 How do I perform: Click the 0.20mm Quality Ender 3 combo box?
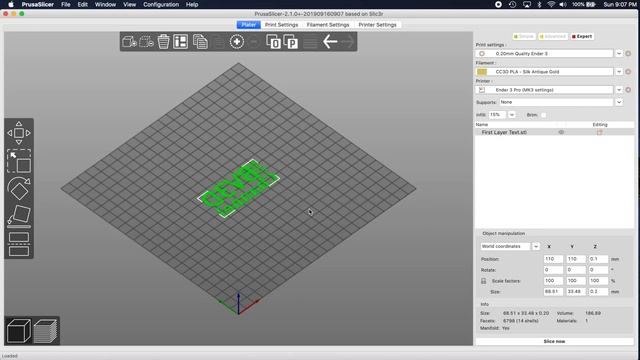coord(544,53)
